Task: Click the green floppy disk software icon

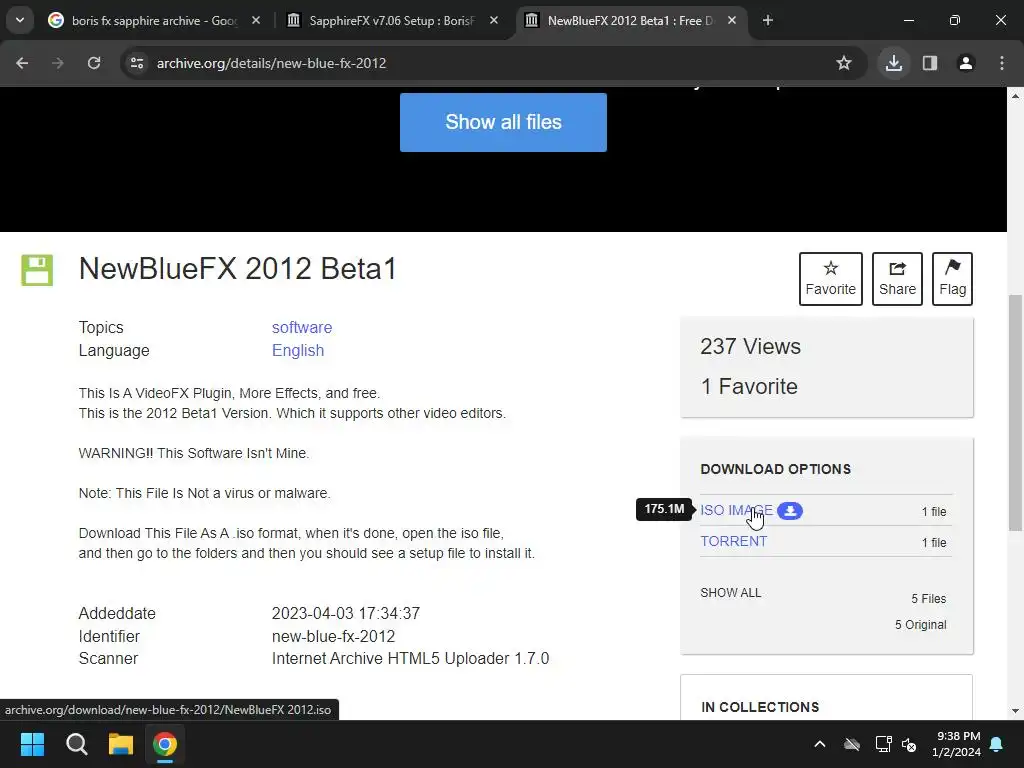Action: point(37,270)
